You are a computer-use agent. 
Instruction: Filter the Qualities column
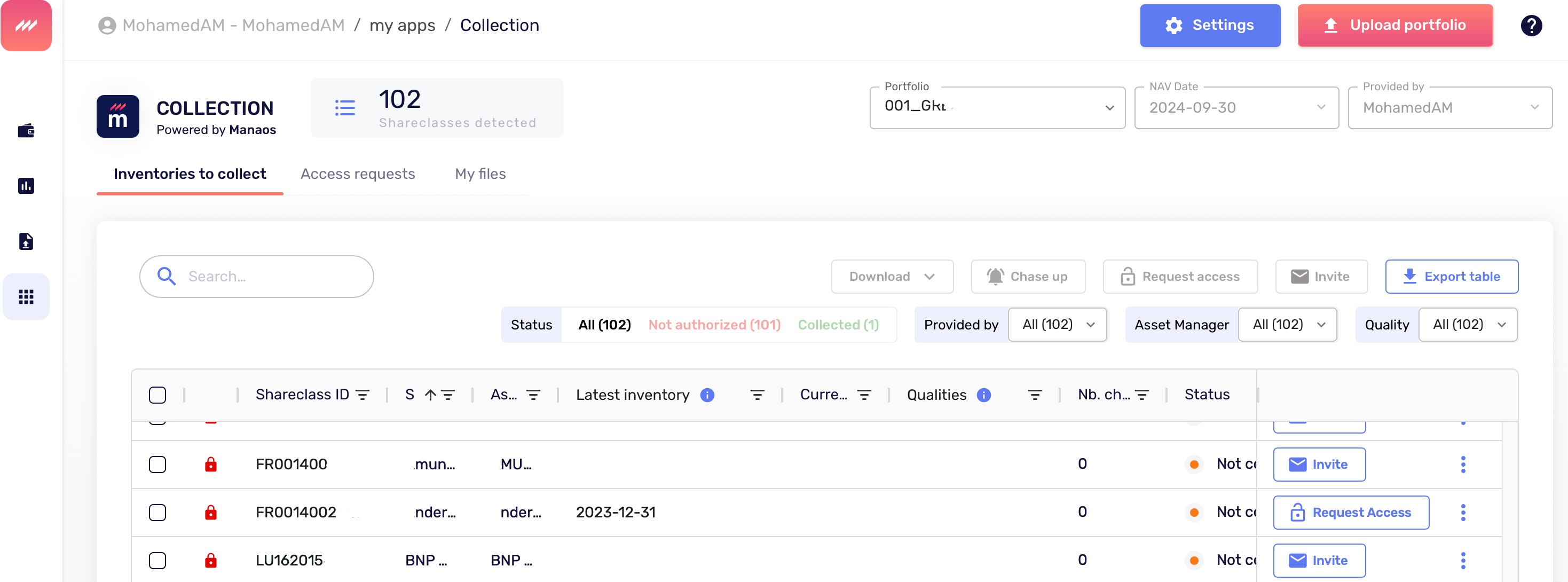(1035, 395)
